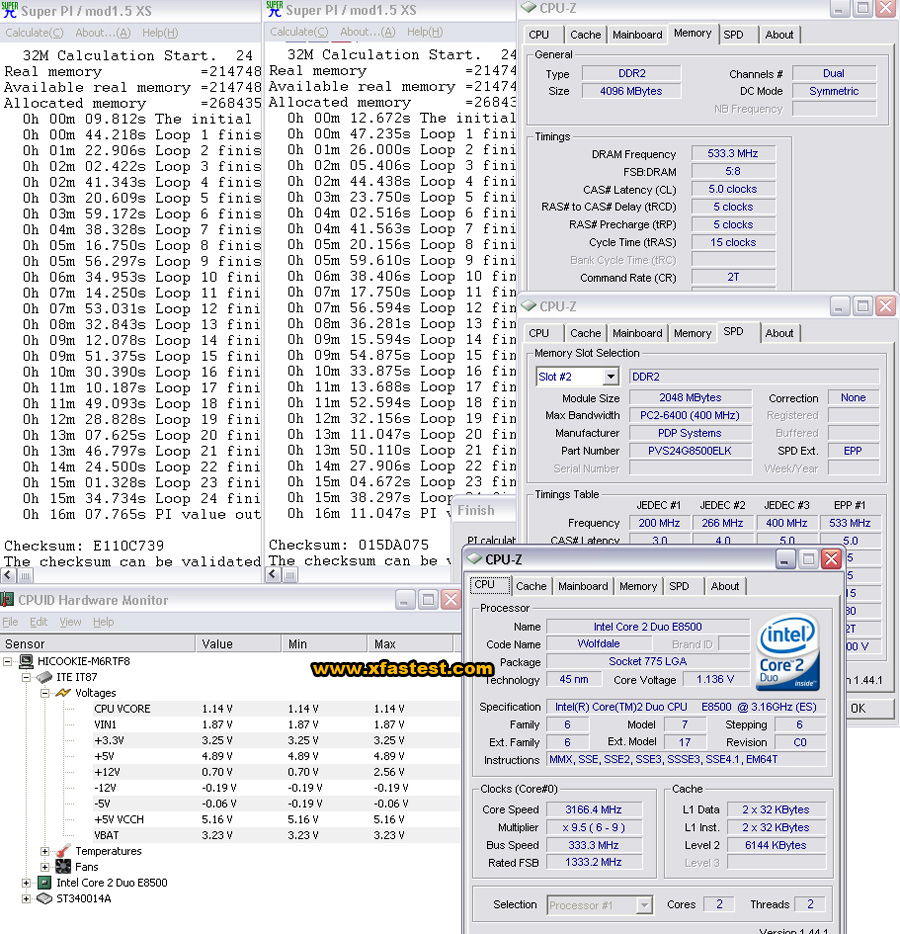Image resolution: width=900 pixels, height=934 pixels.
Task: Open Mainboard tab in middle CPU-Z window
Action: (637, 334)
